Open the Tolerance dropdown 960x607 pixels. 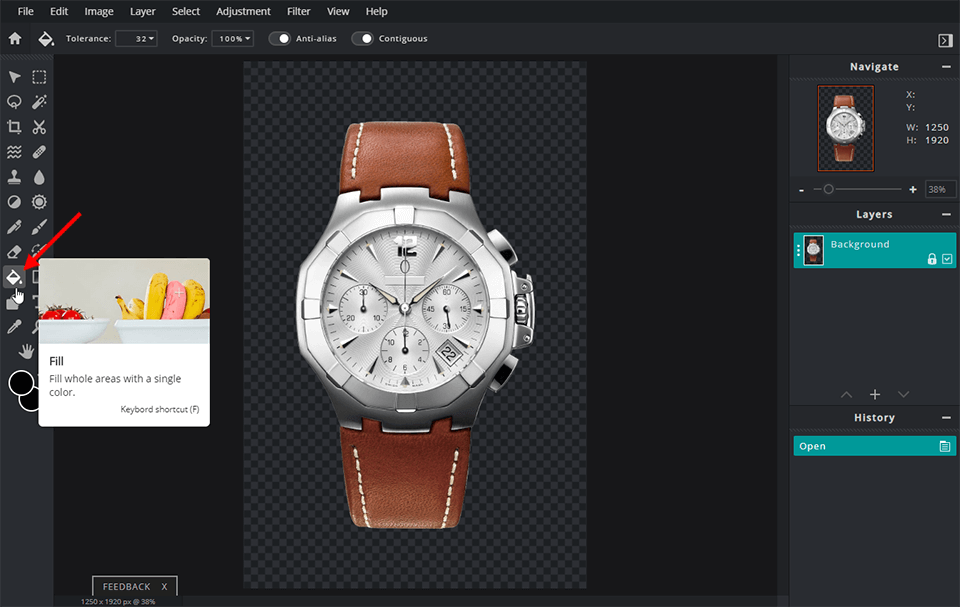137,39
